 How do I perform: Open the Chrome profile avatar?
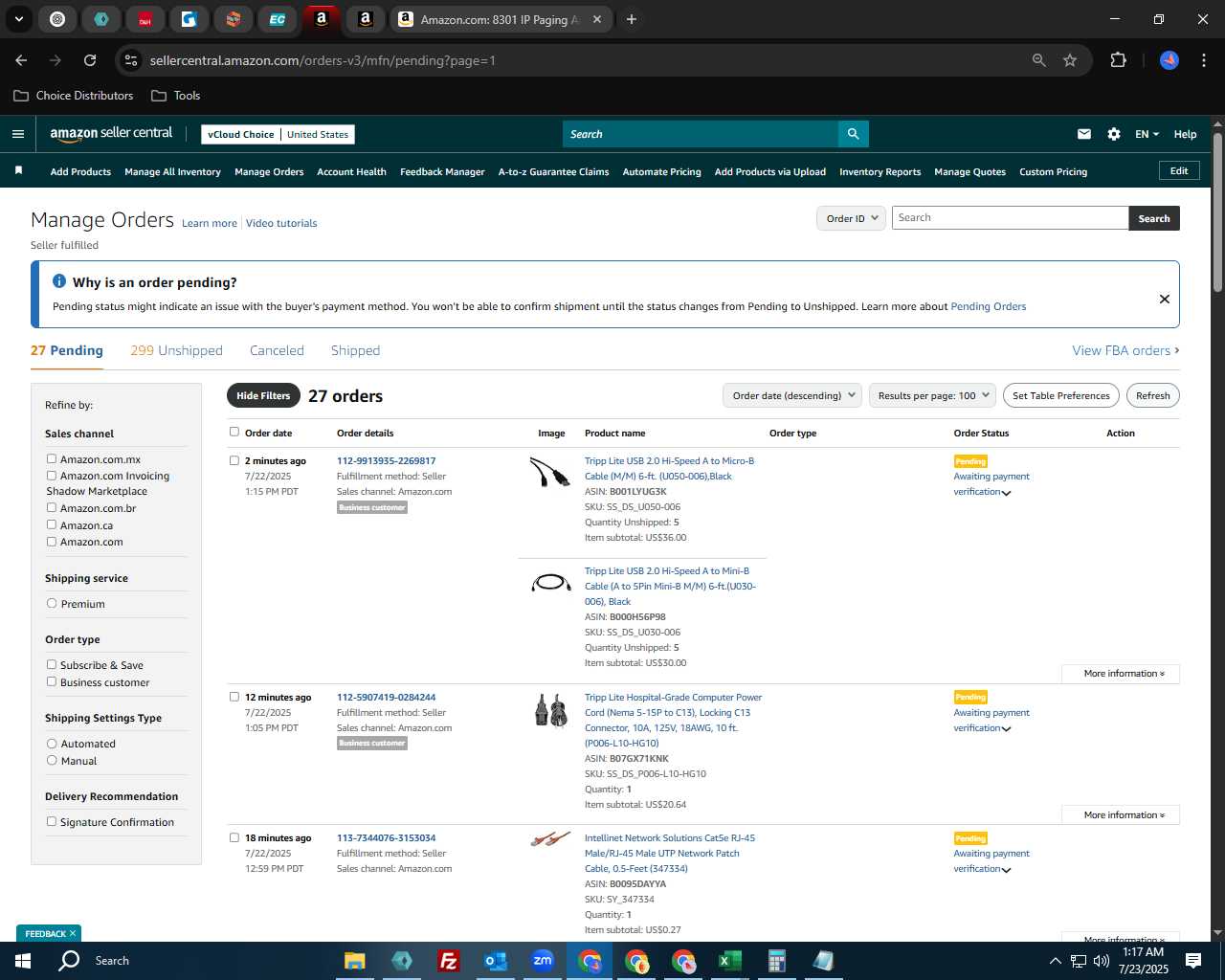[1169, 60]
